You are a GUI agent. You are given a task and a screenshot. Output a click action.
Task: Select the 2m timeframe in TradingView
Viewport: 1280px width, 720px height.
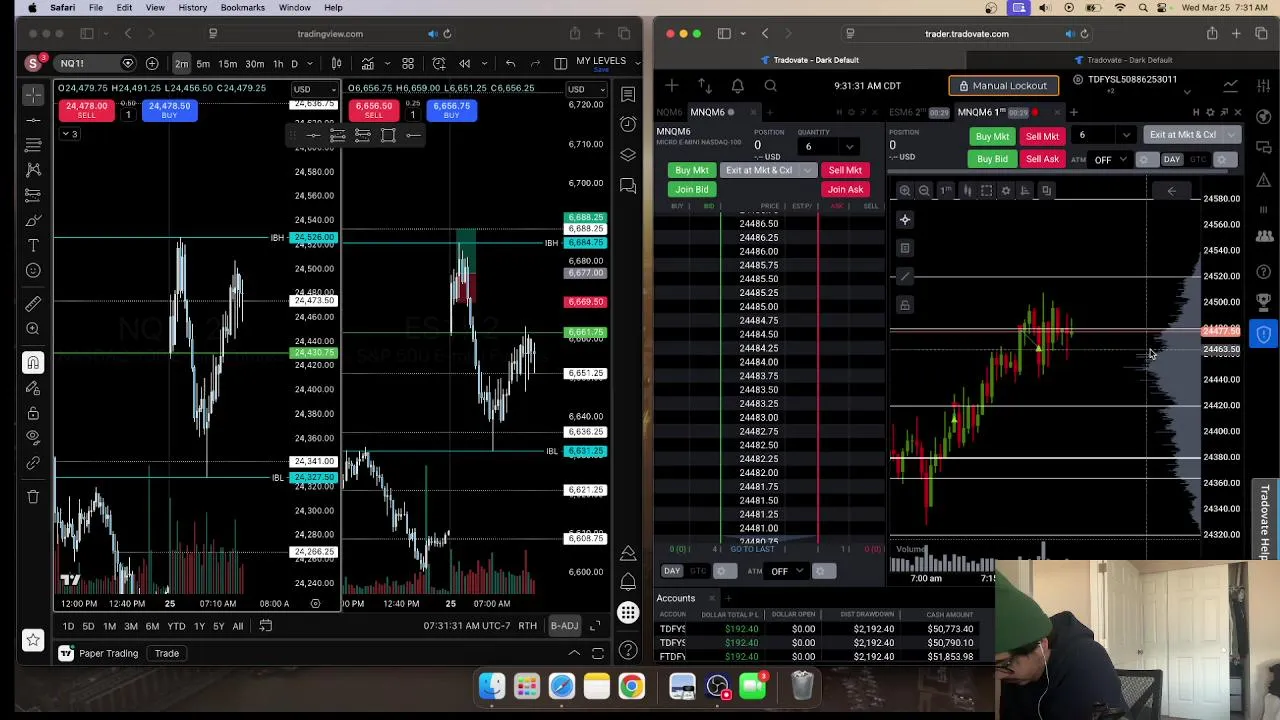[181, 64]
